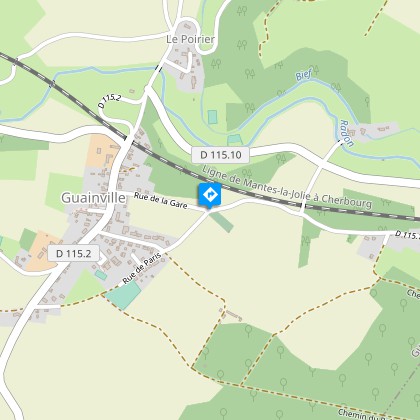
Task: Click the Guainville village label
Action: click(93, 198)
